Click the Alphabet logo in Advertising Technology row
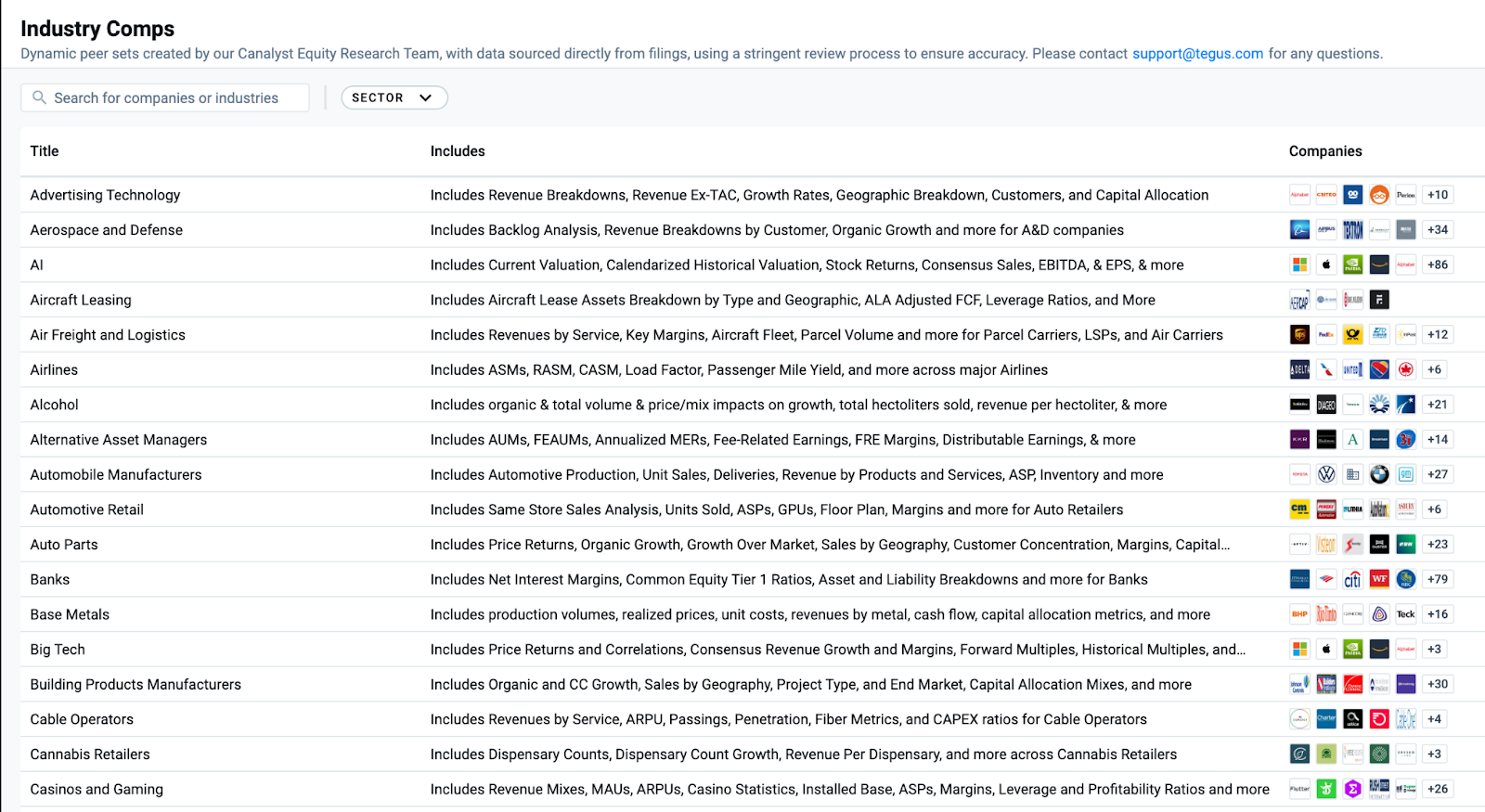Image resolution: width=1485 pixels, height=812 pixels. pos(1299,195)
